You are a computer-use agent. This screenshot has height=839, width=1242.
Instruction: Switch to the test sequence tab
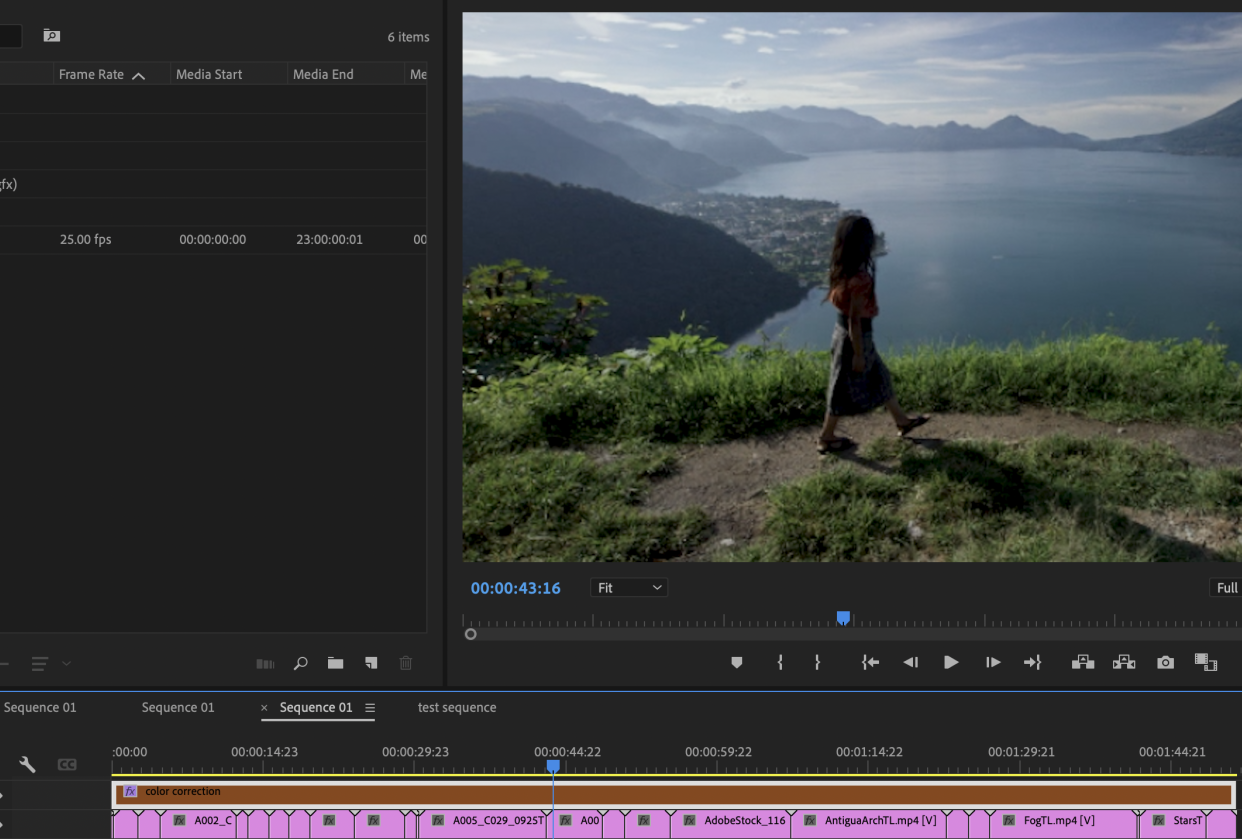(x=457, y=707)
